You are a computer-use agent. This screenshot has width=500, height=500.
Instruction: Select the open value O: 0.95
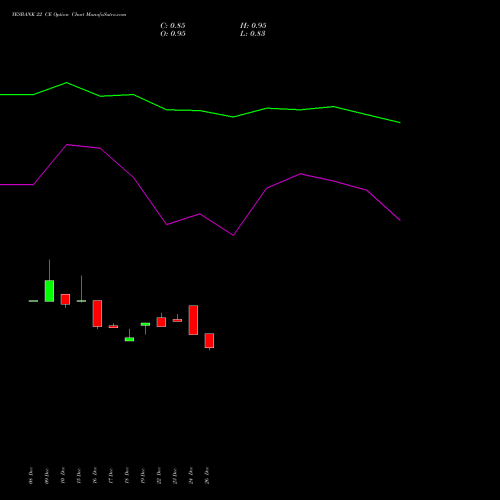coord(173,34)
